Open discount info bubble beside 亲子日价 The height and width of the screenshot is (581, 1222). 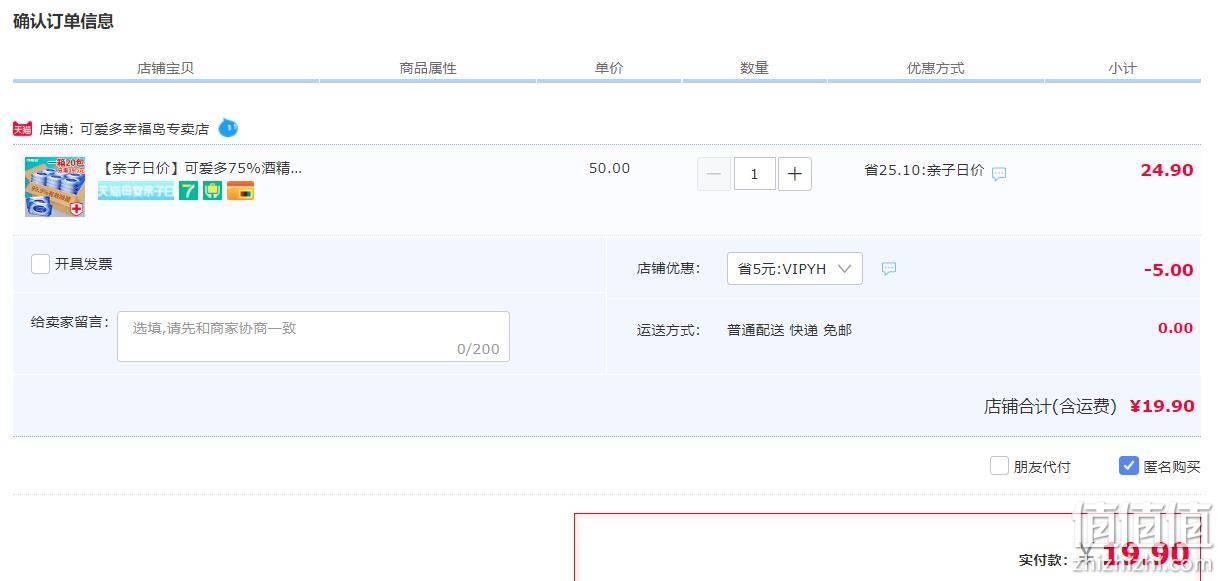click(x=999, y=173)
